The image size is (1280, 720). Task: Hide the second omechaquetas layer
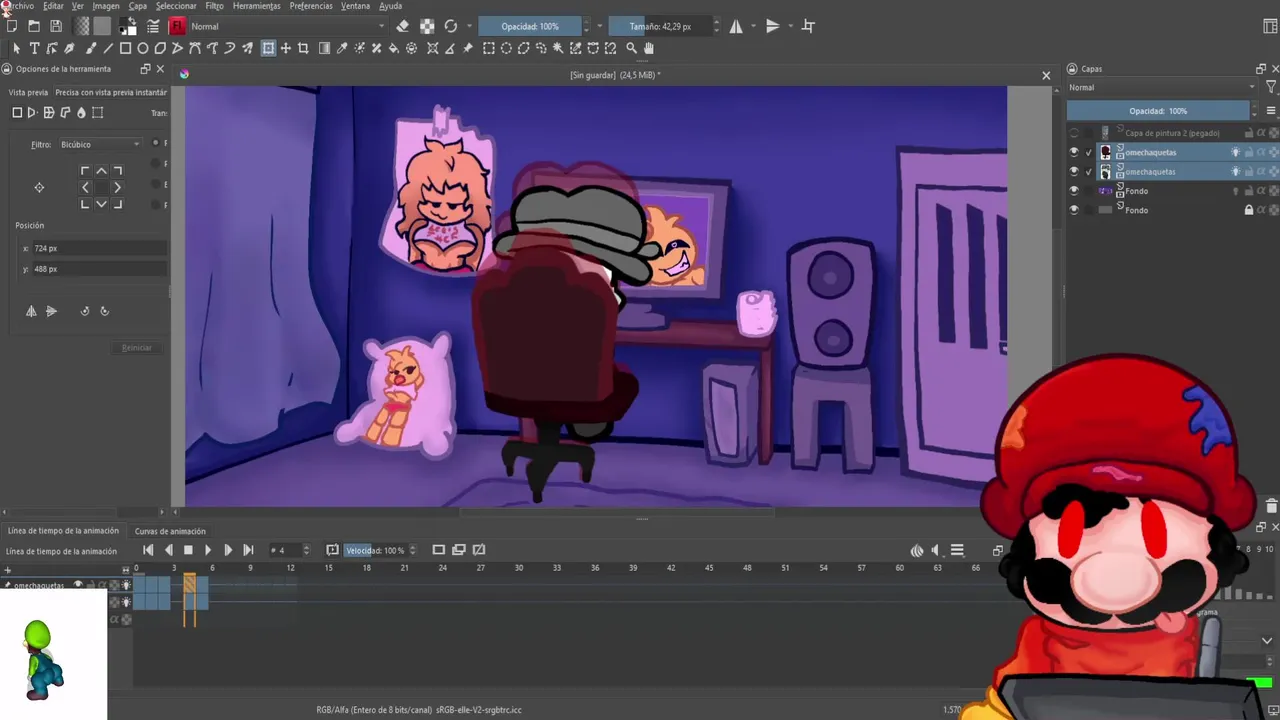tap(1074, 171)
